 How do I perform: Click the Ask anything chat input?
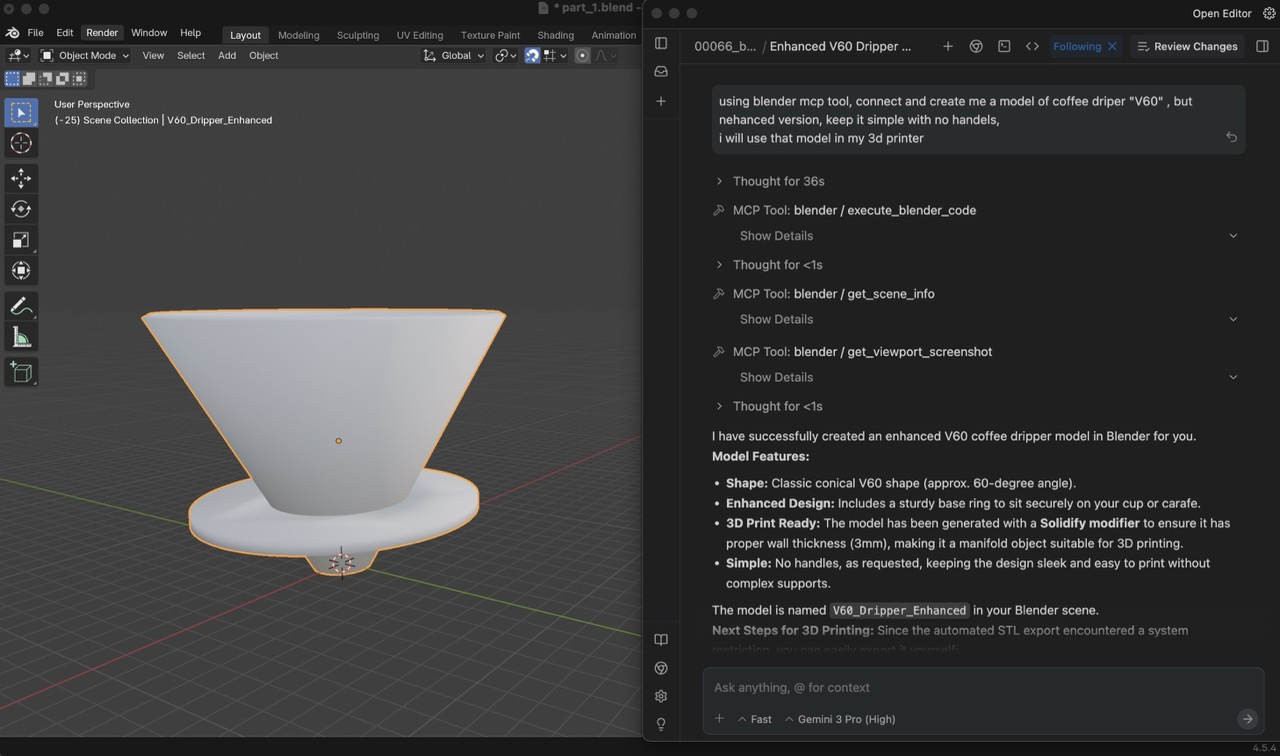point(900,687)
